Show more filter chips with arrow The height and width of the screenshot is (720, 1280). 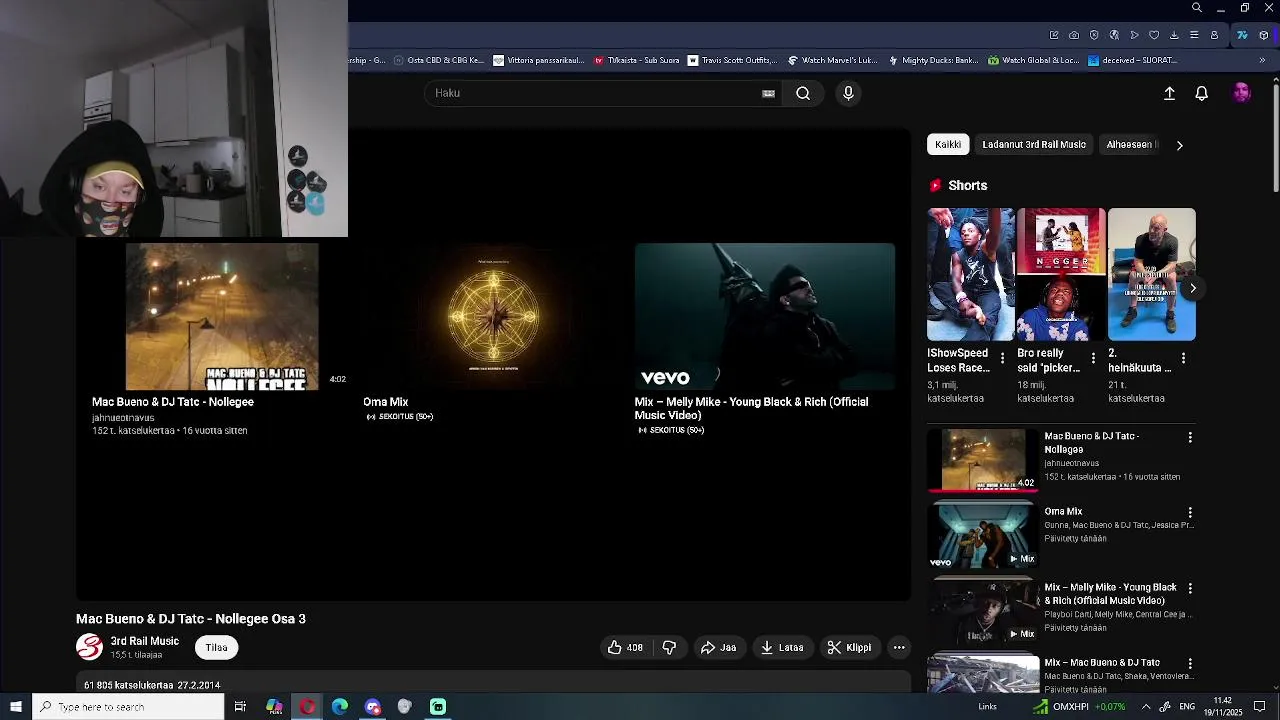[1179, 145]
